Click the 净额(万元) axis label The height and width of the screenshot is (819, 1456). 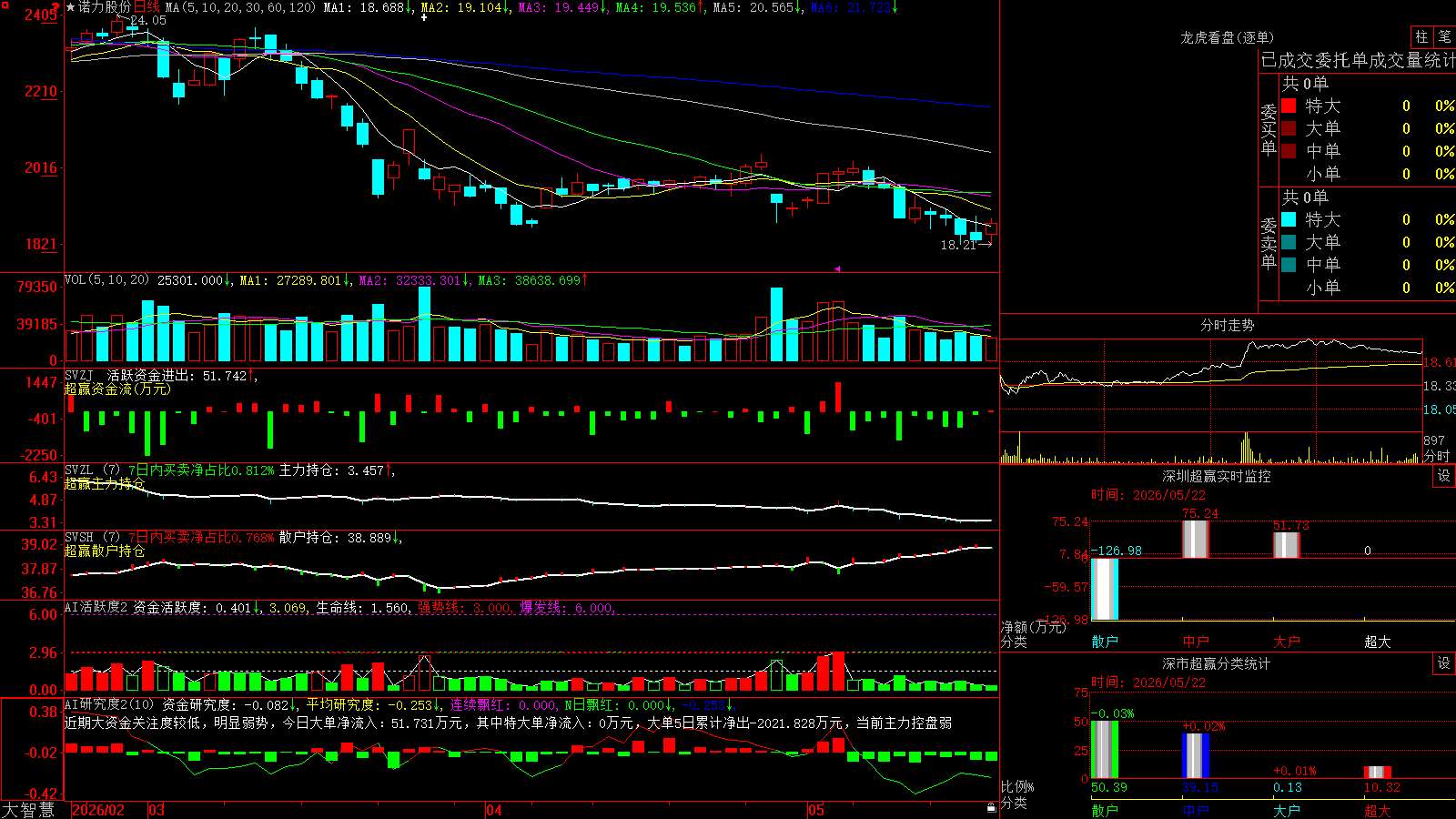[x=1033, y=627]
